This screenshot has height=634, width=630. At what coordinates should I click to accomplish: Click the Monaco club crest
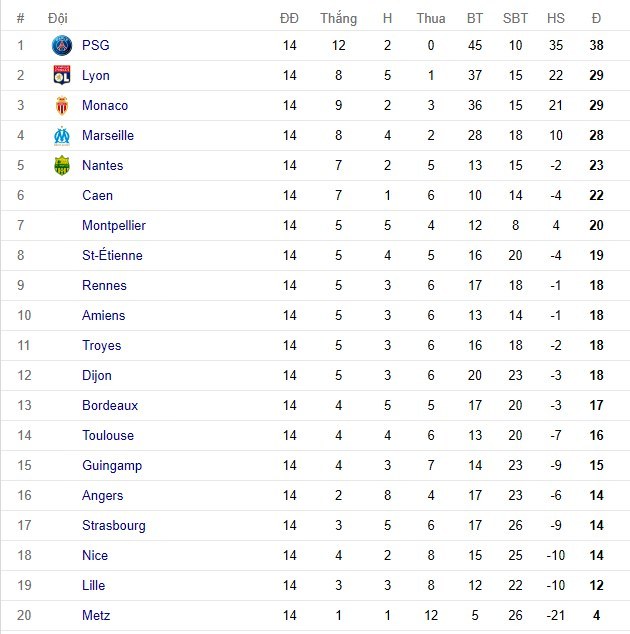(62, 105)
